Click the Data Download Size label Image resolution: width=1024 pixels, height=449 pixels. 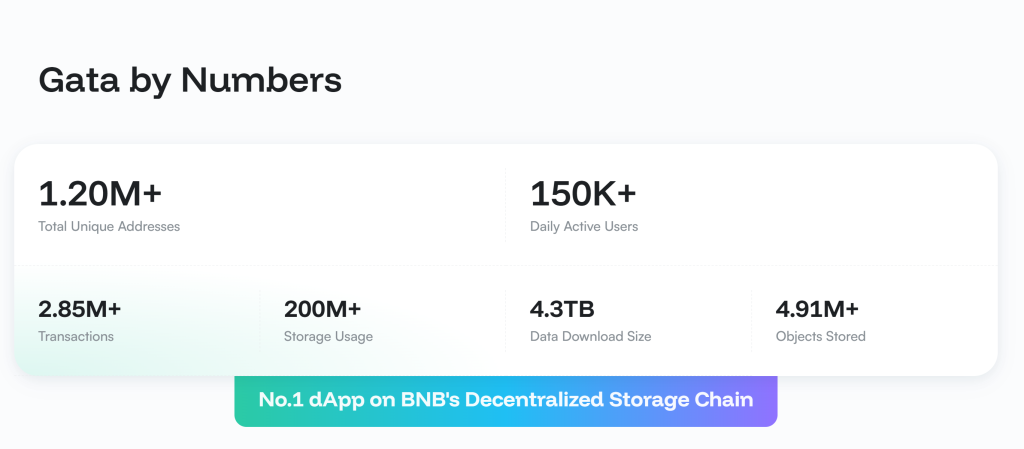point(590,336)
